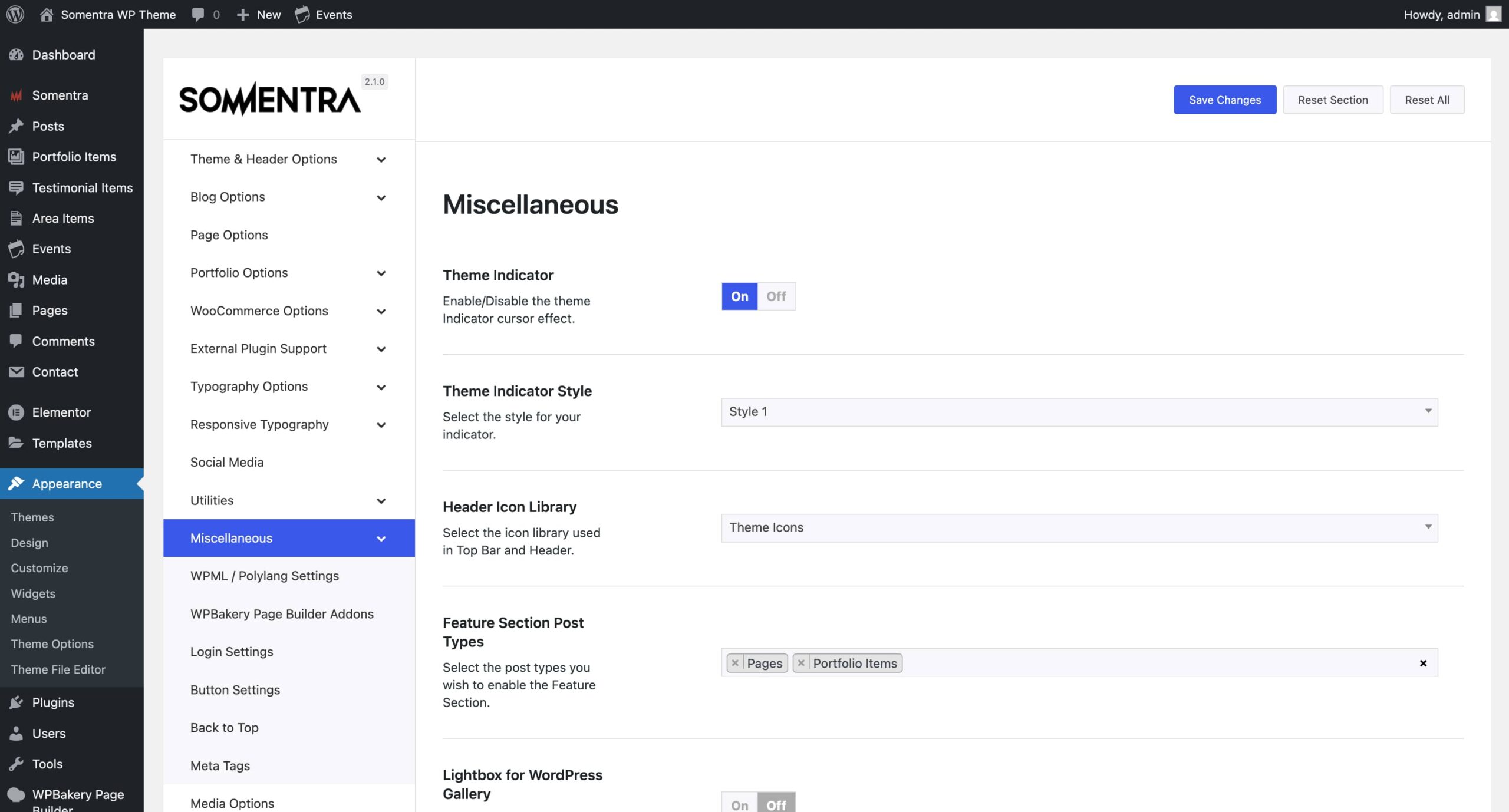Open Meta Tags settings
1509x812 pixels.
point(289,765)
